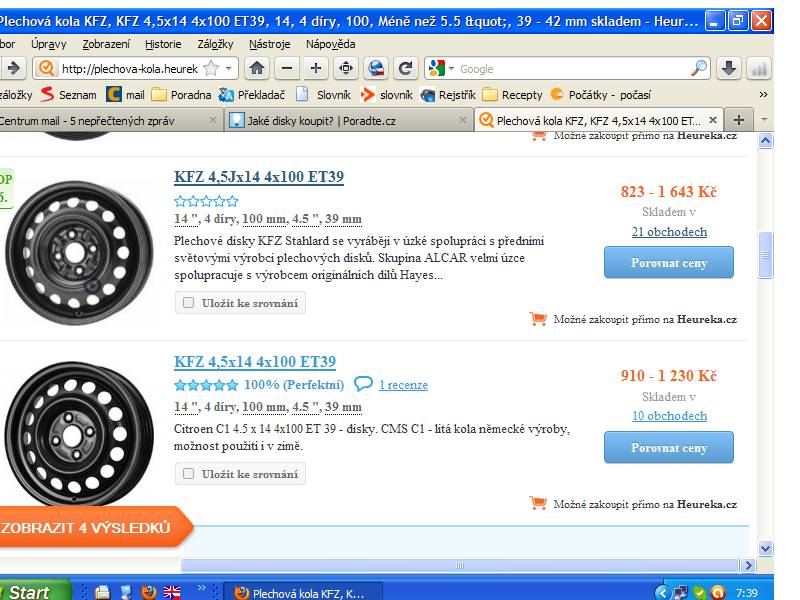The image size is (800, 600).
Task: Launch Firefox from the quick launch bar
Action: (149, 592)
